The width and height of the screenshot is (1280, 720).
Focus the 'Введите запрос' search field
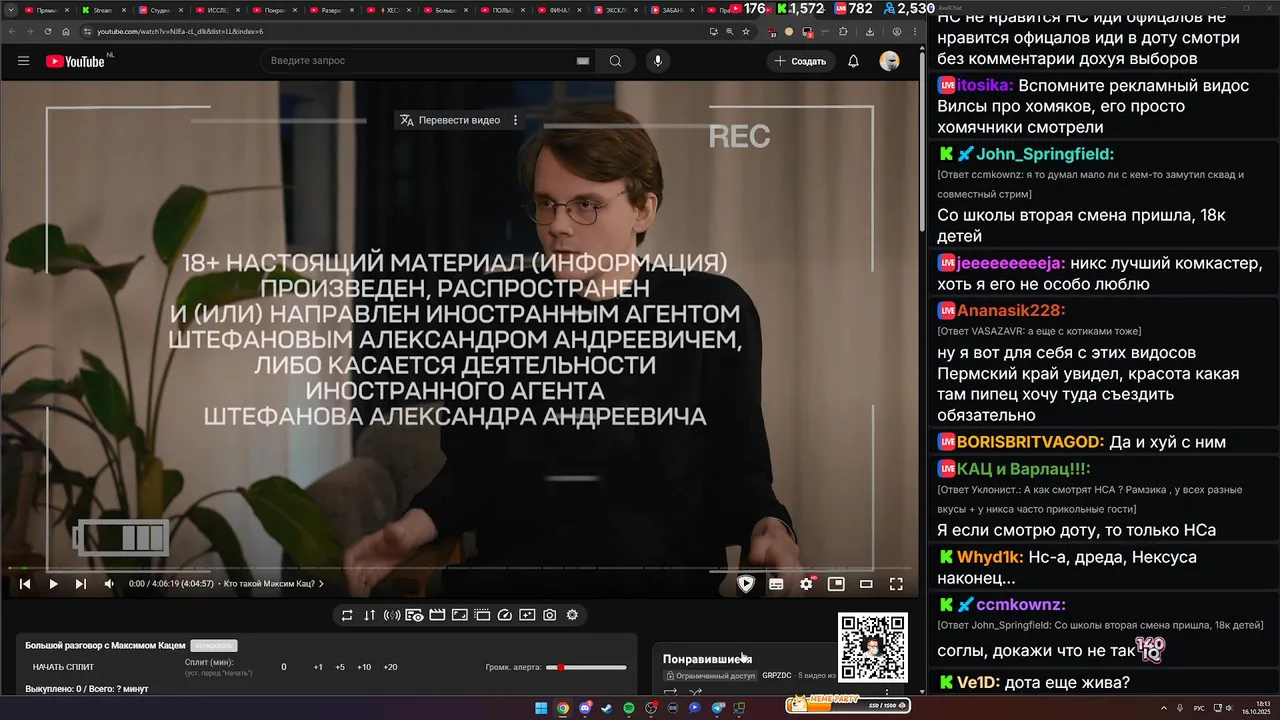420,61
